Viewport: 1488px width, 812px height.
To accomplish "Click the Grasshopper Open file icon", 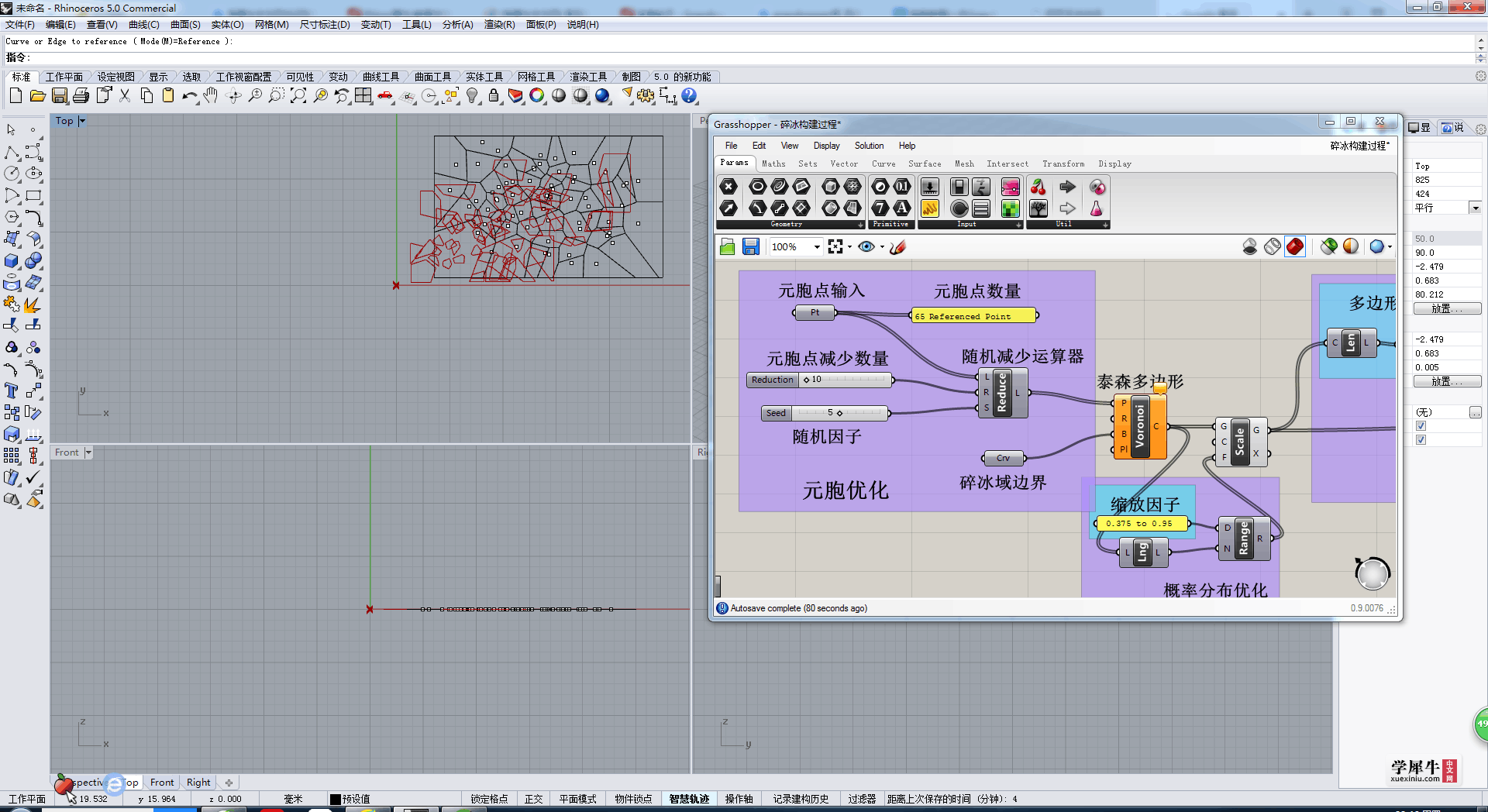I will pyautogui.click(x=727, y=246).
